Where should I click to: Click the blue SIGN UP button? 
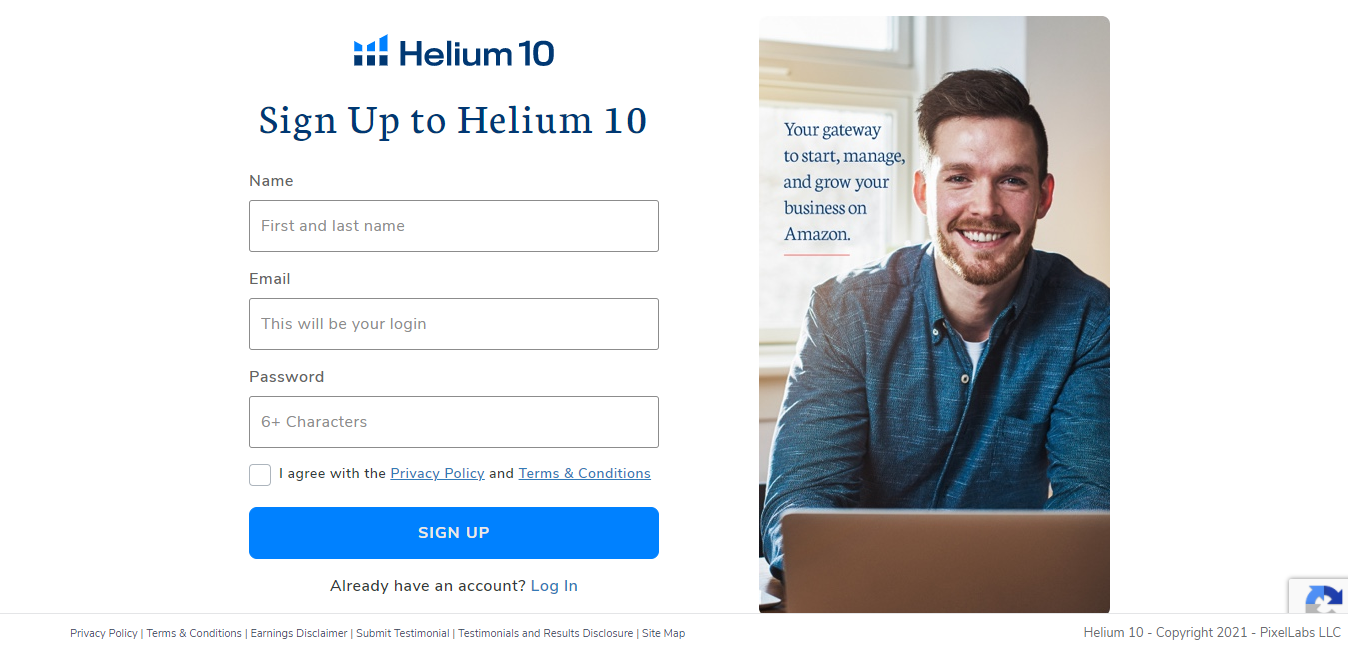(x=454, y=533)
